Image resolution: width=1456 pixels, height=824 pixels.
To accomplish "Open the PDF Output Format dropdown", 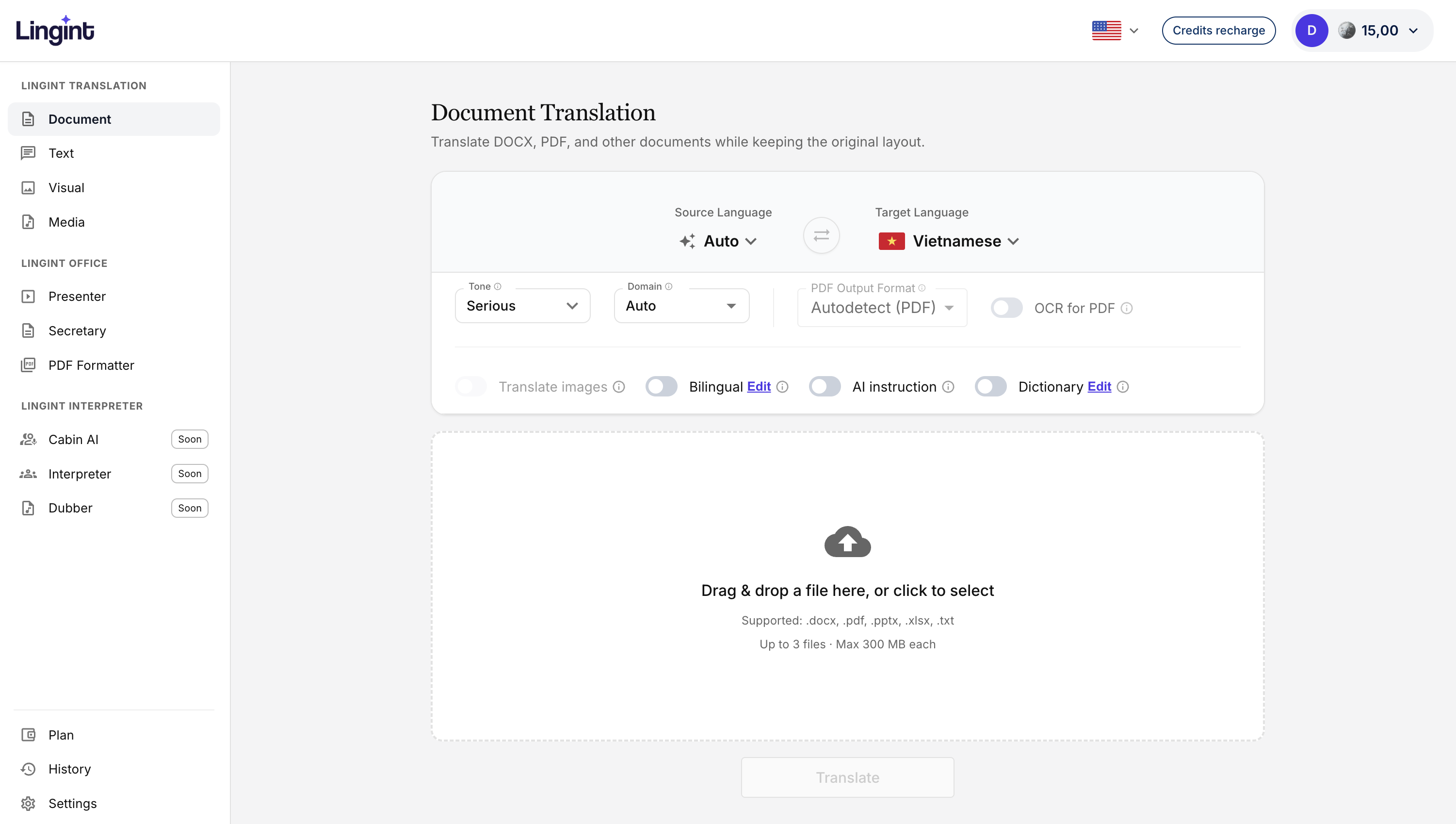I will click(882, 307).
